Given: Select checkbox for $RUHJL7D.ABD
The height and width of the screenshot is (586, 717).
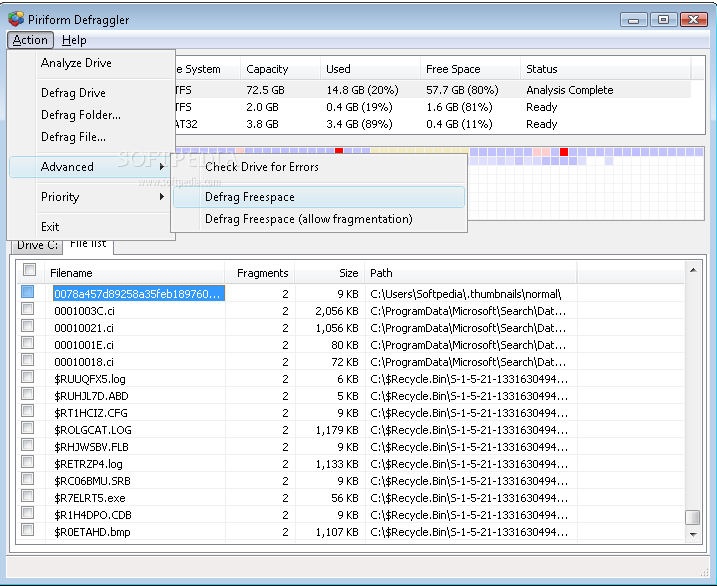Looking at the screenshot, I should click(x=28, y=394).
